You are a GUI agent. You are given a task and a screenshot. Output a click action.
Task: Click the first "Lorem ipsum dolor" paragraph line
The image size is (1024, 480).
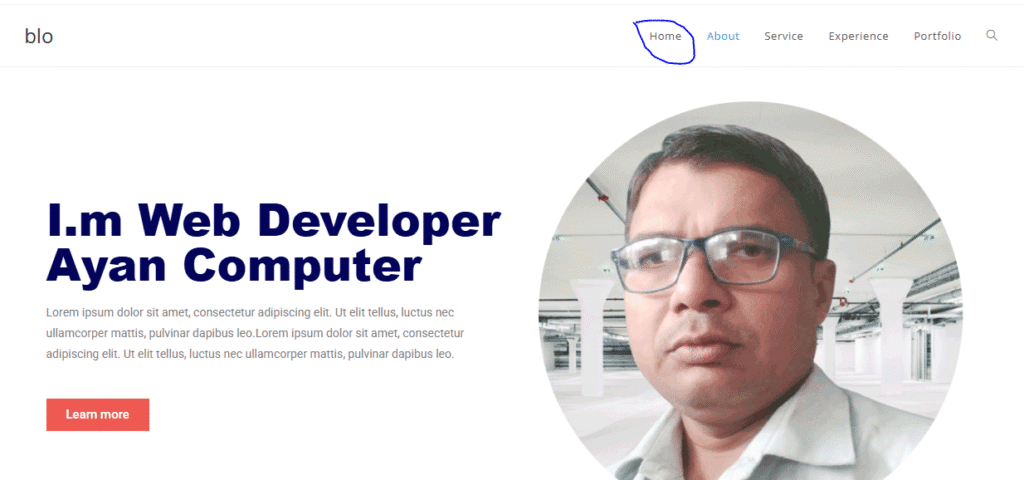click(x=250, y=312)
